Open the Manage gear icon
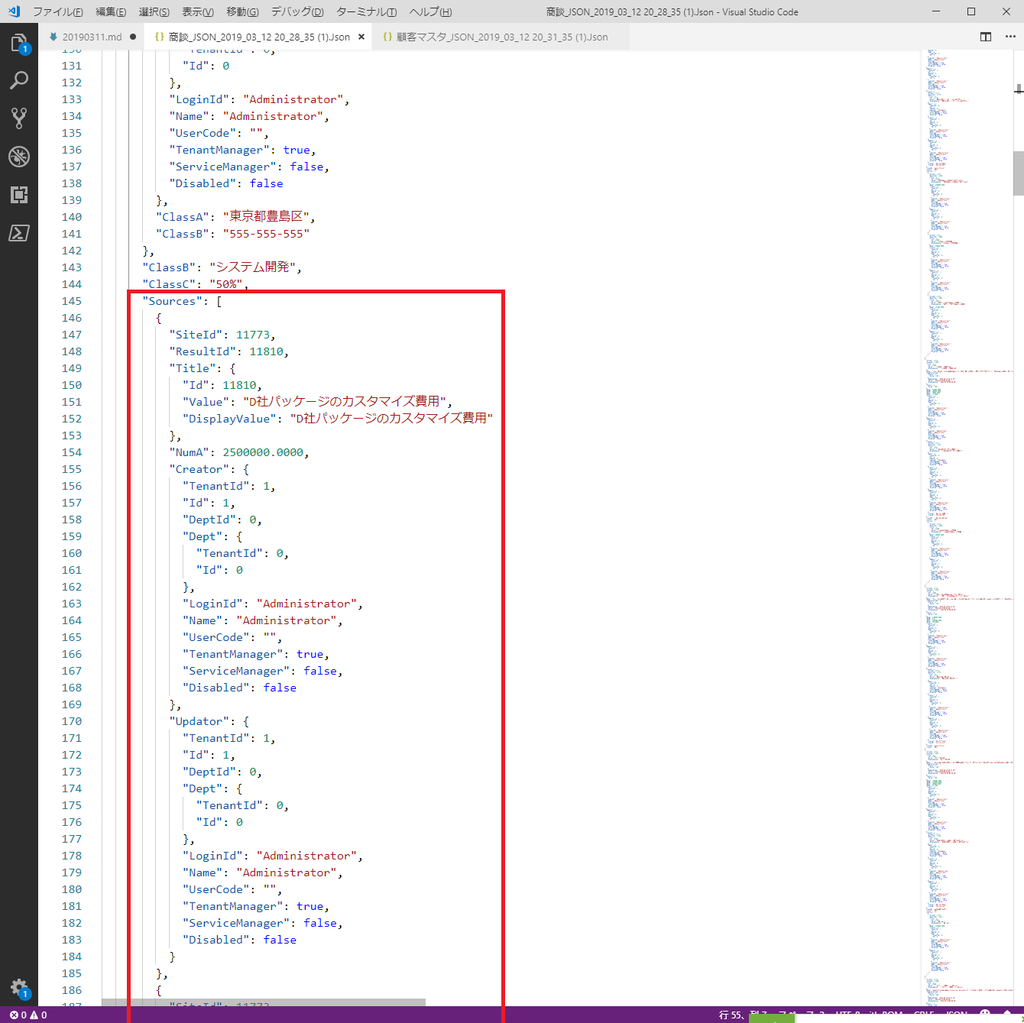Image resolution: width=1024 pixels, height=1023 pixels. tap(19, 987)
